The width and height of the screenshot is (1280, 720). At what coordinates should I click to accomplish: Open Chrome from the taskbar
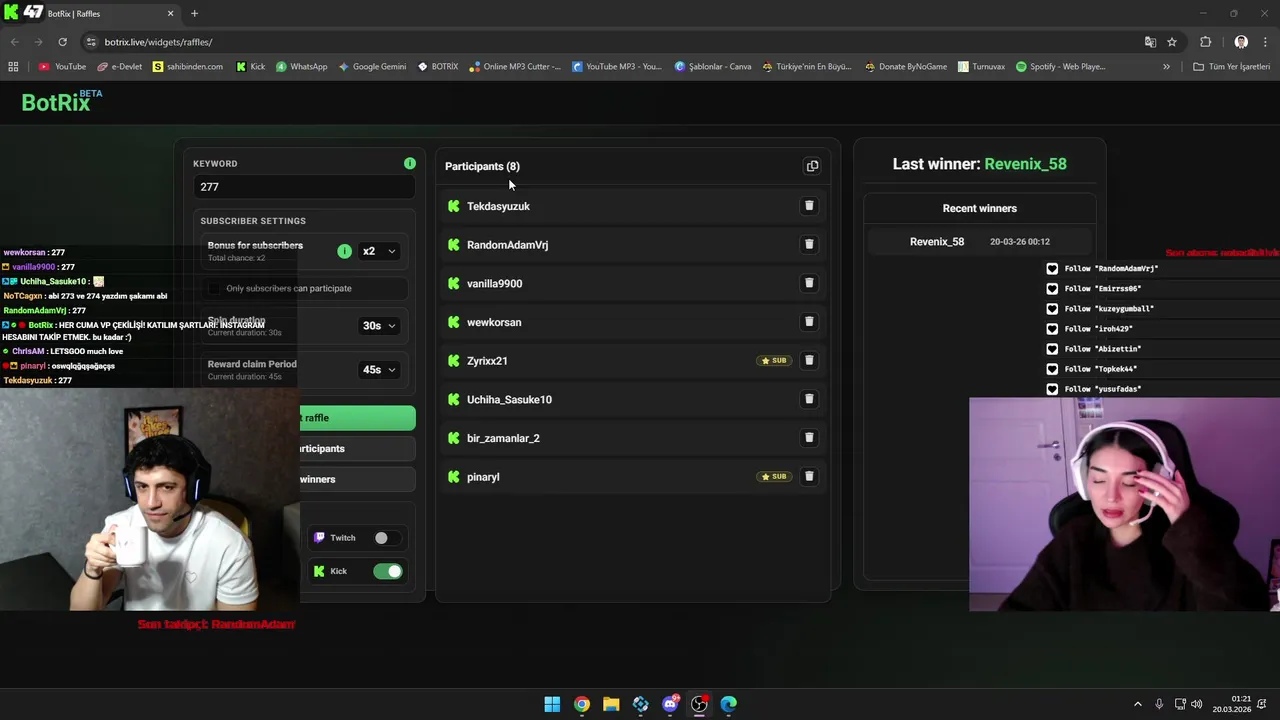pyautogui.click(x=581, y=704)
